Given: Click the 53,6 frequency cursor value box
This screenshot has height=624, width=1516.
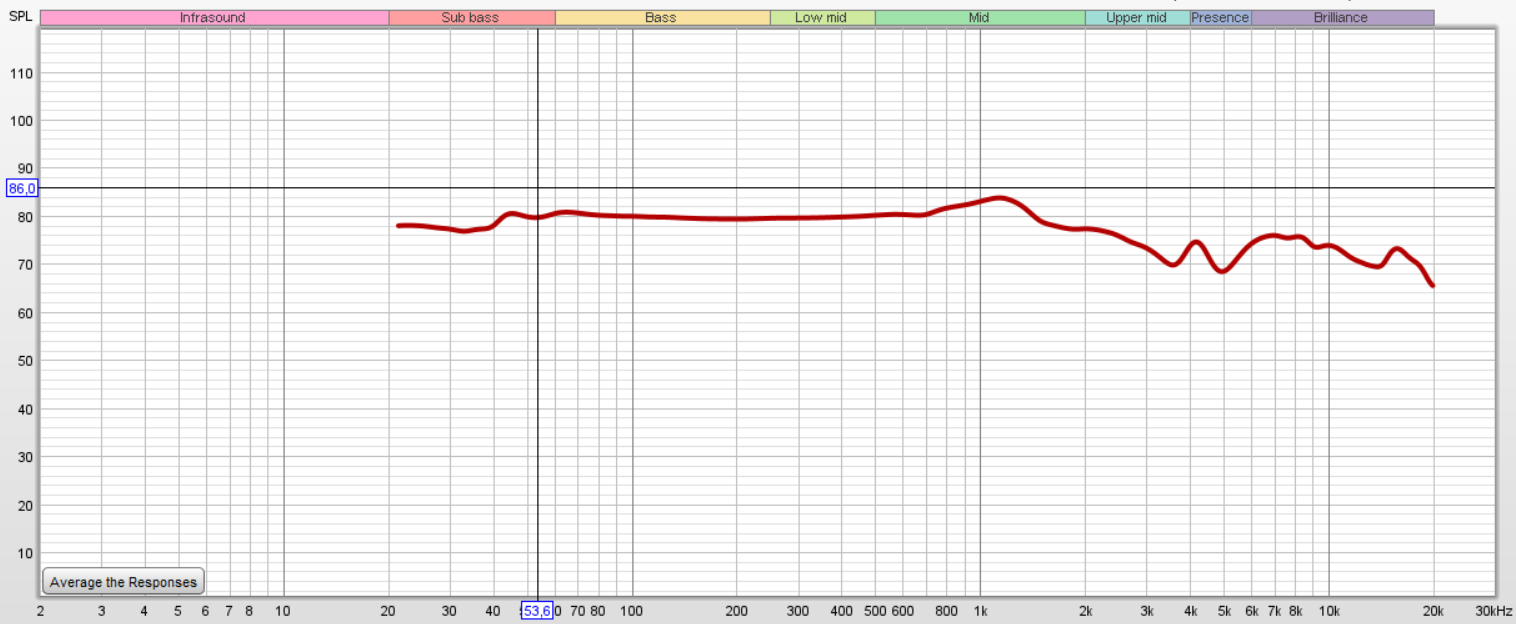Looking at the screenshot, I should point(536,611).
